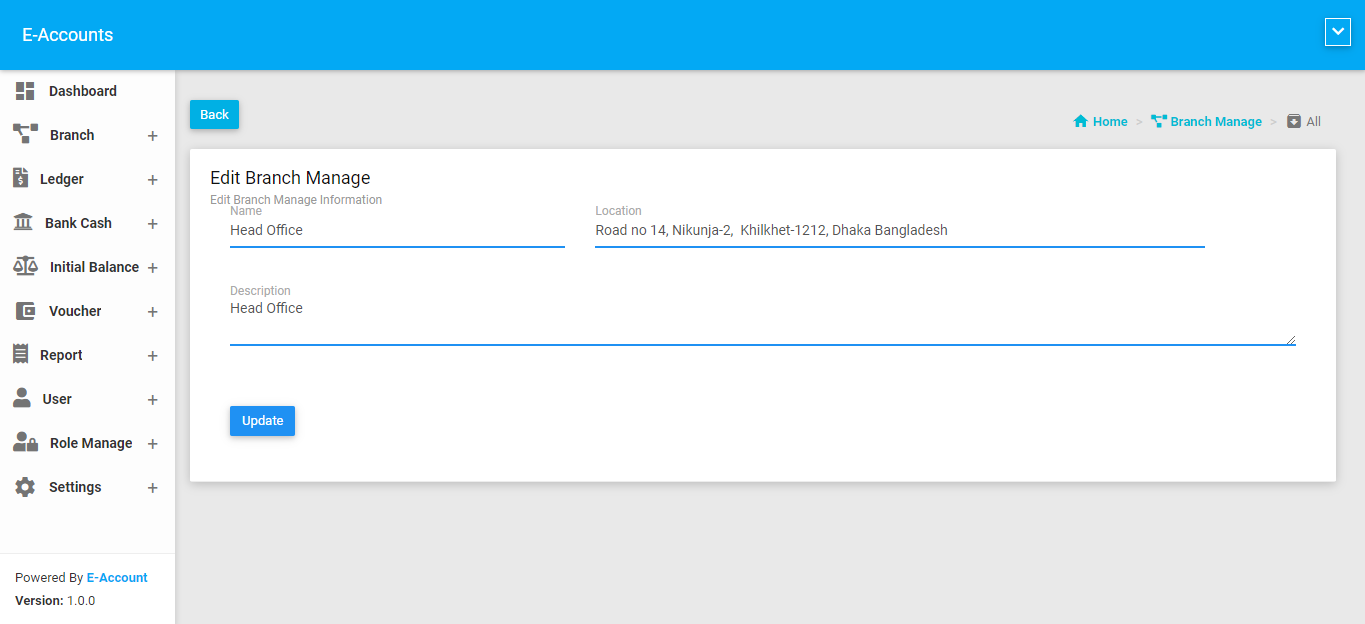Click into the Location input field
The height and width of the screenshot is (624, 1365).
tap(899, 231)
